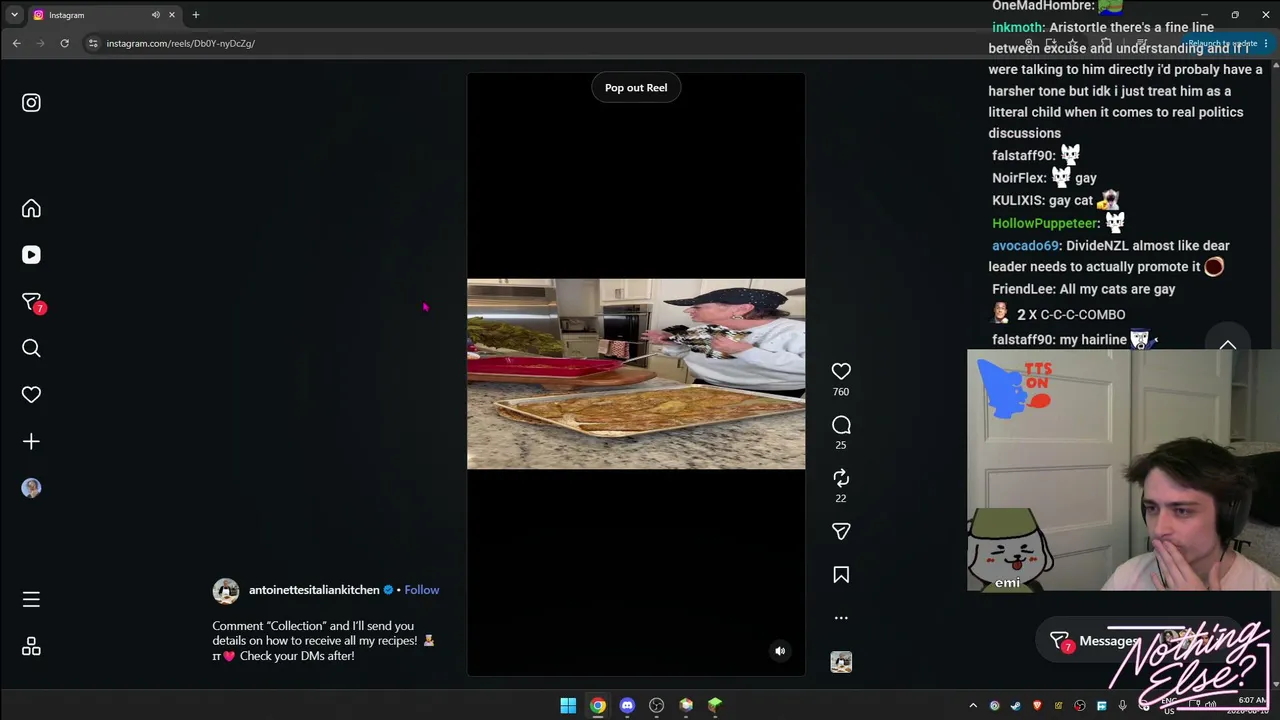Screen dimensions: 1280x720
Task: View site information icon in address bar
Action: (93, 43)
